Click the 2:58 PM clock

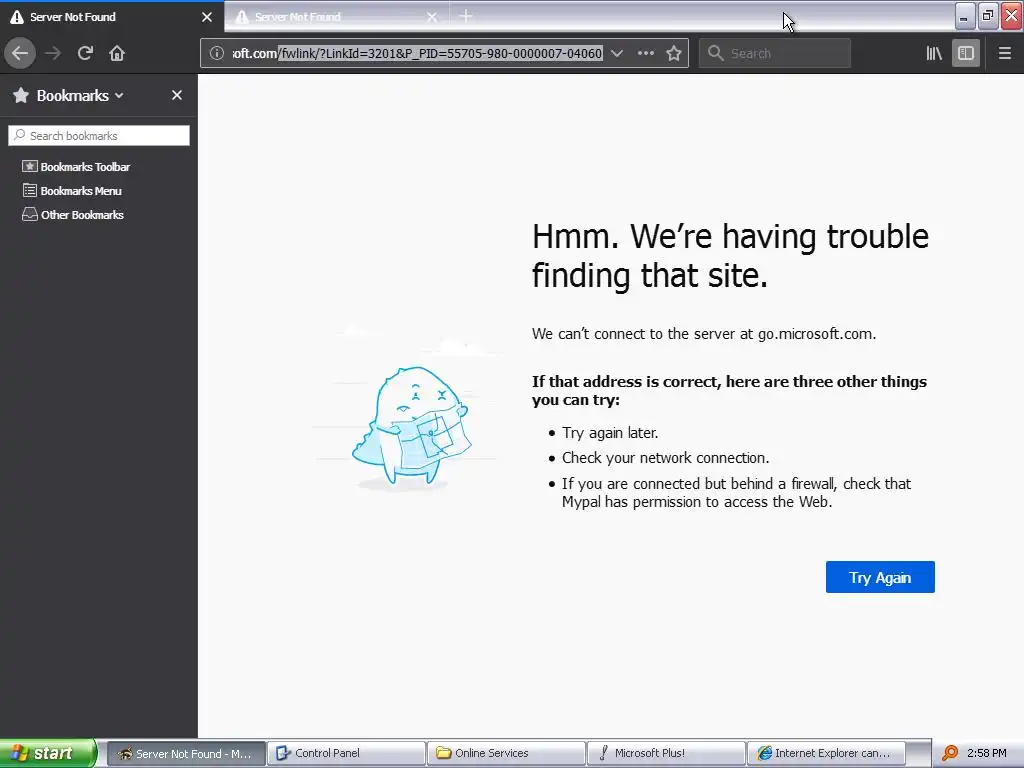pos(987,753)
